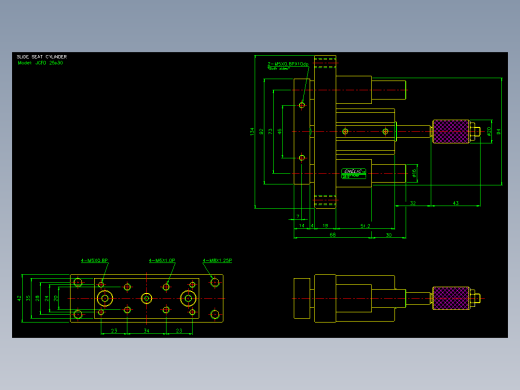The height and width of the screenshot is (390, 520).
Task: Click the 42 height dimension beside the plate view
Action: 19,298
